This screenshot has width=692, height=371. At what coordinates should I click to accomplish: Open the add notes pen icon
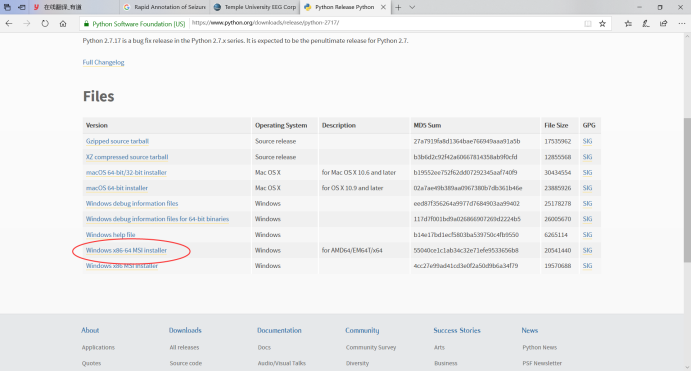point(646,24)
